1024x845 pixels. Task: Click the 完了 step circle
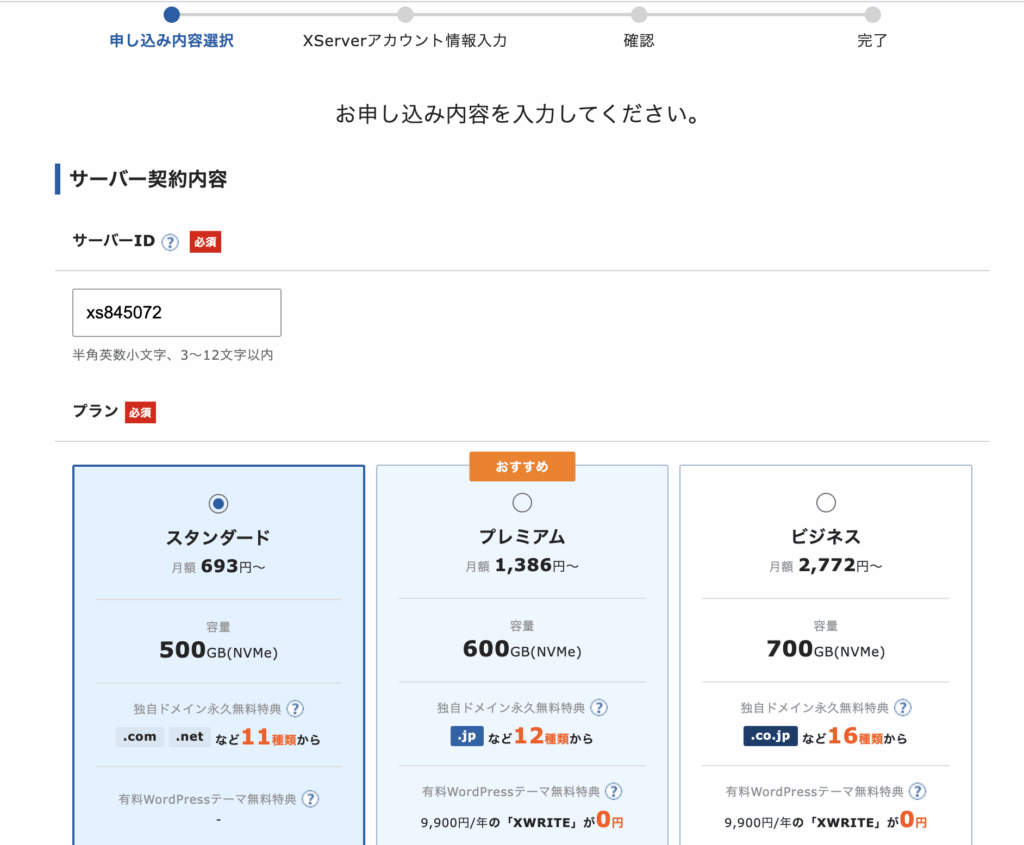pyautogui.click(x=873, y=15)
